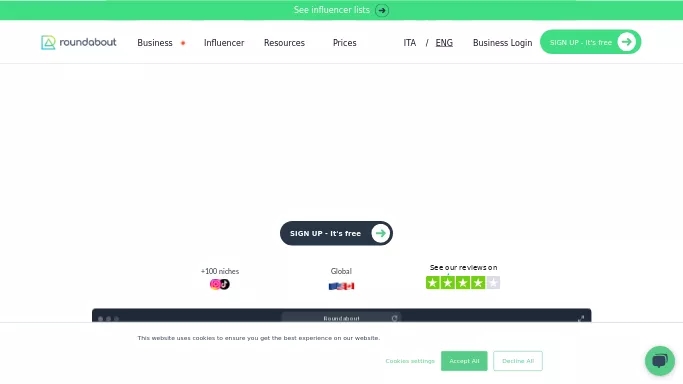Click the green SIGN UP button in header
The width and height of the screenshot is (683, 384).
coord(591,42)
